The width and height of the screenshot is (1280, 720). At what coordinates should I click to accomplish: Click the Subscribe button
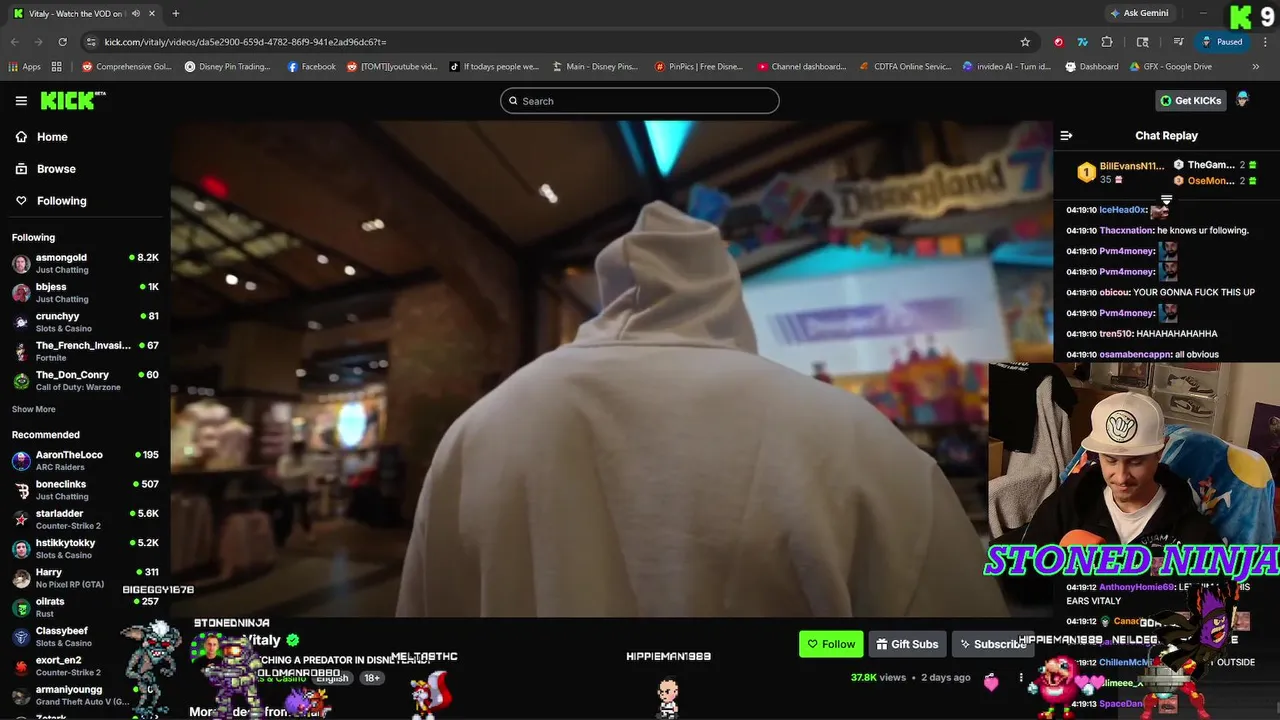(993, 644)
